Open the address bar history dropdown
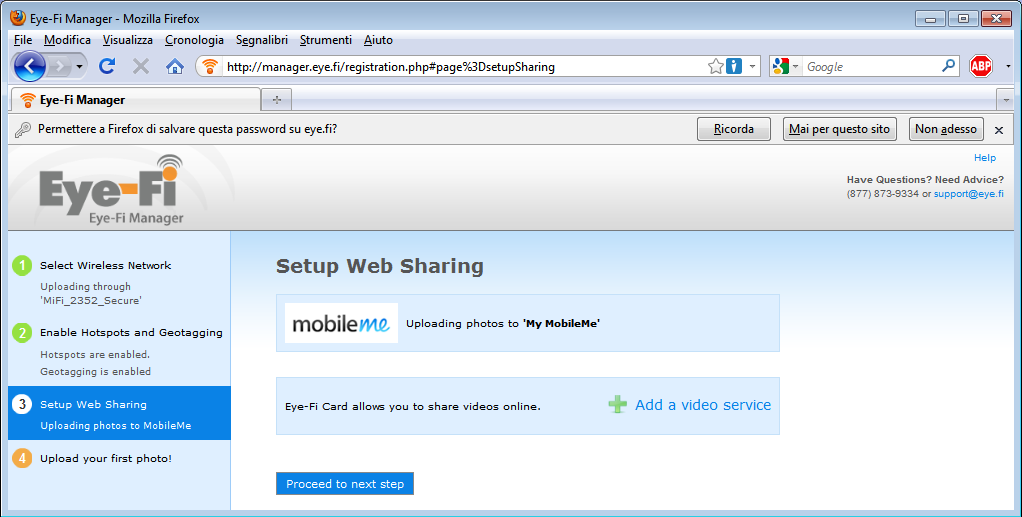Image resolution: width=1022 pixels, height=517 pixels. (752, 66)
